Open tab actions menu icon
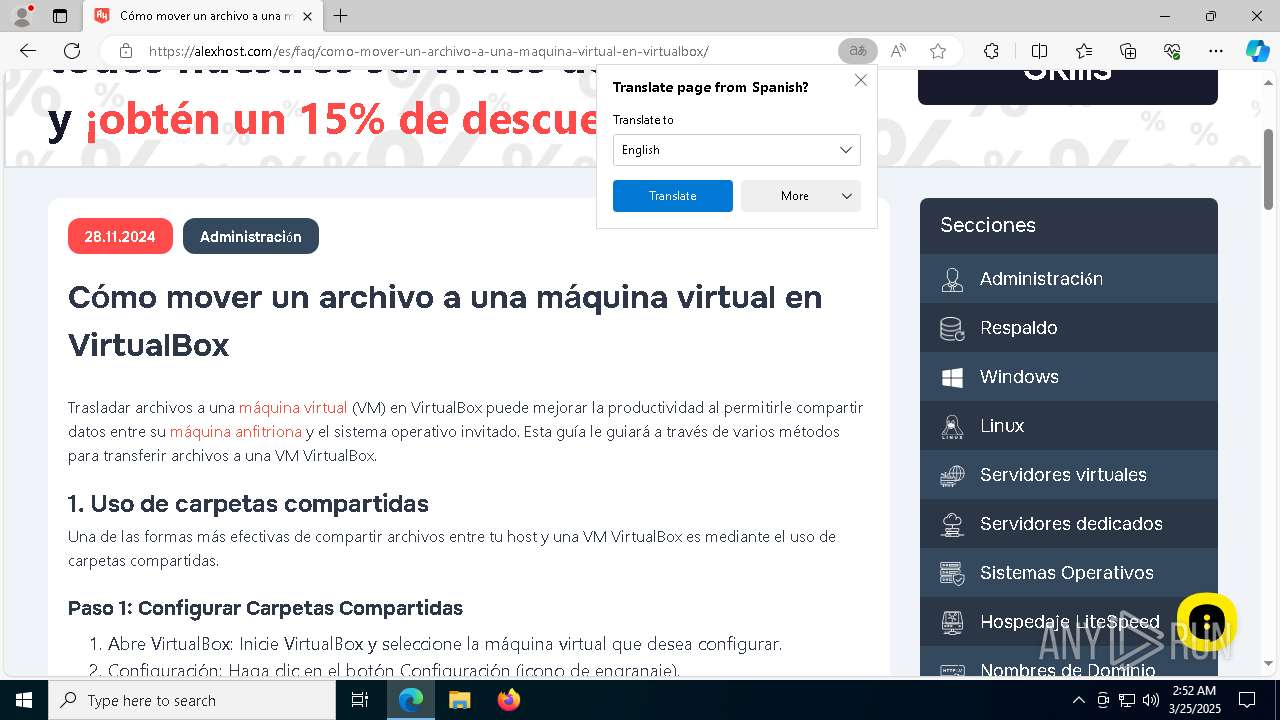The height and width of the screenshot is (720, 1280). pos(60,16)
